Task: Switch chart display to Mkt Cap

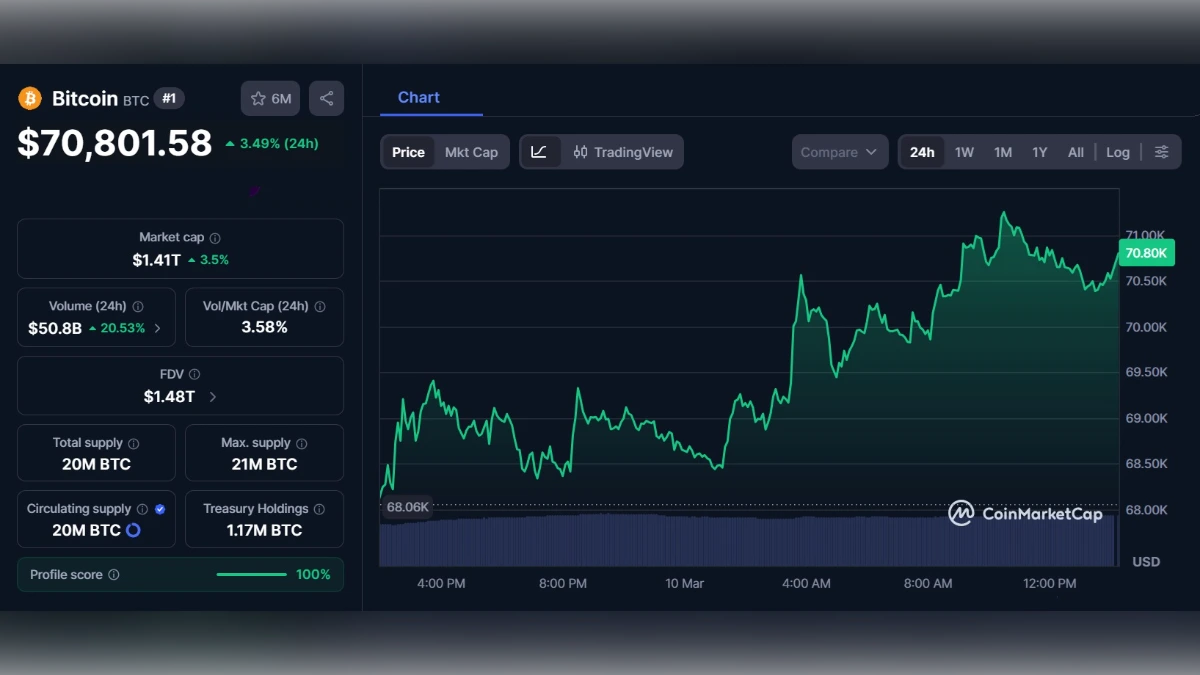Action: click(471, 152)
